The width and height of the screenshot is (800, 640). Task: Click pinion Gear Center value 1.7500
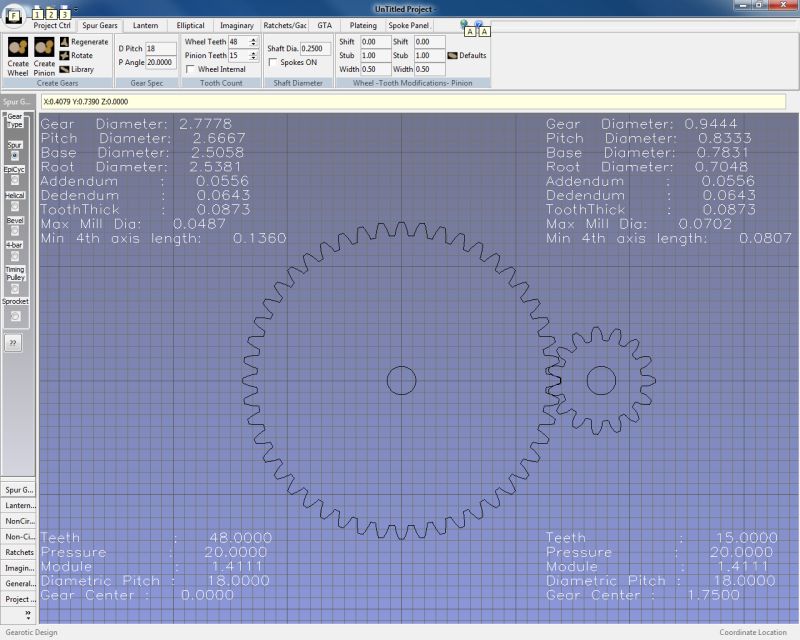click(713, 595)
